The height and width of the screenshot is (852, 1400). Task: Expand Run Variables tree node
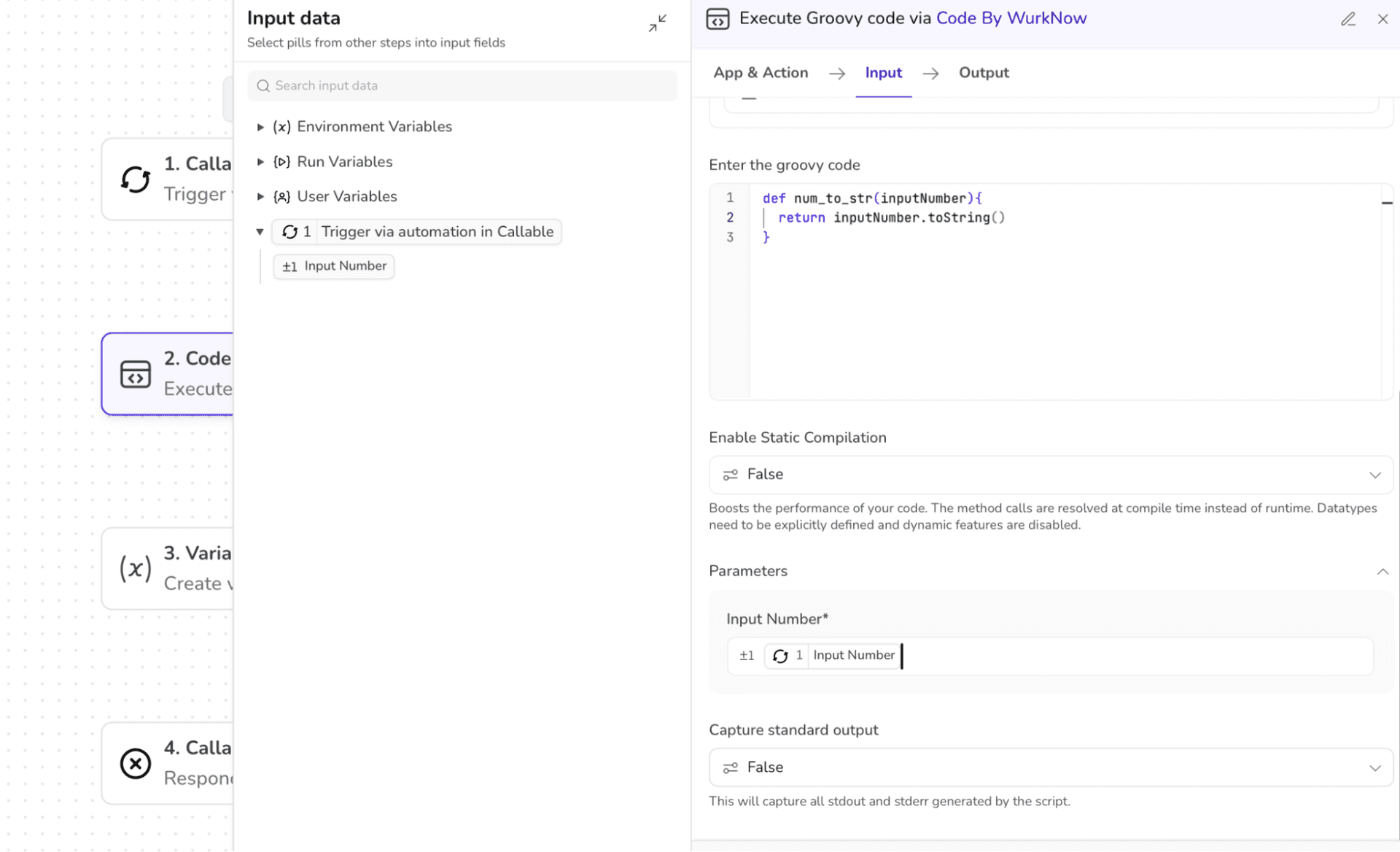coord(260,162)
